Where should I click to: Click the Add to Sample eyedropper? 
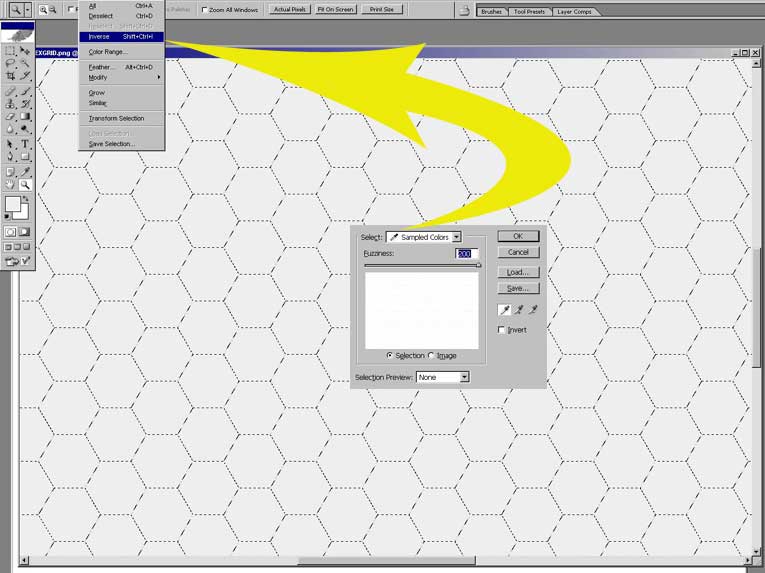click(x=519, y=309)
